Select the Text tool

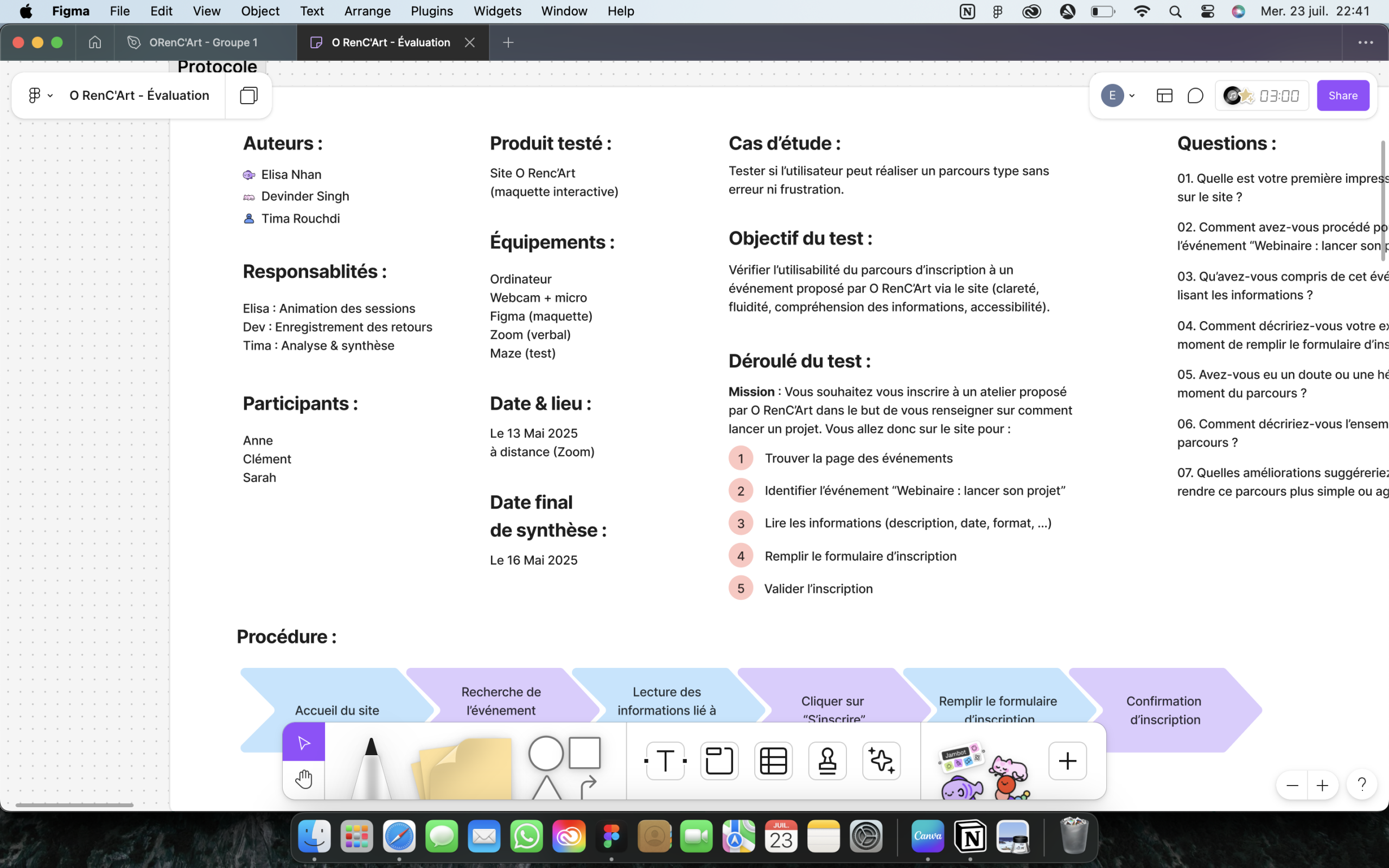coord(665,761)
